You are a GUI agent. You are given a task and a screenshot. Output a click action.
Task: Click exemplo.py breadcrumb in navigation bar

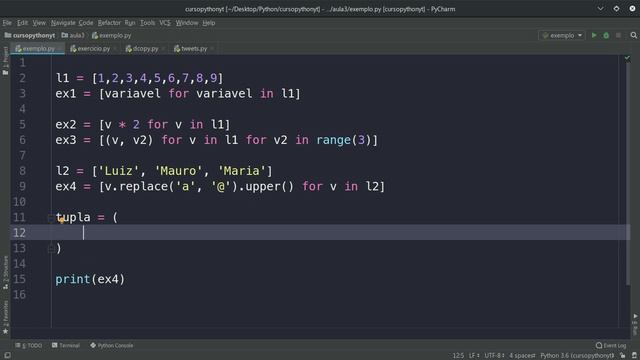point(111,36)
